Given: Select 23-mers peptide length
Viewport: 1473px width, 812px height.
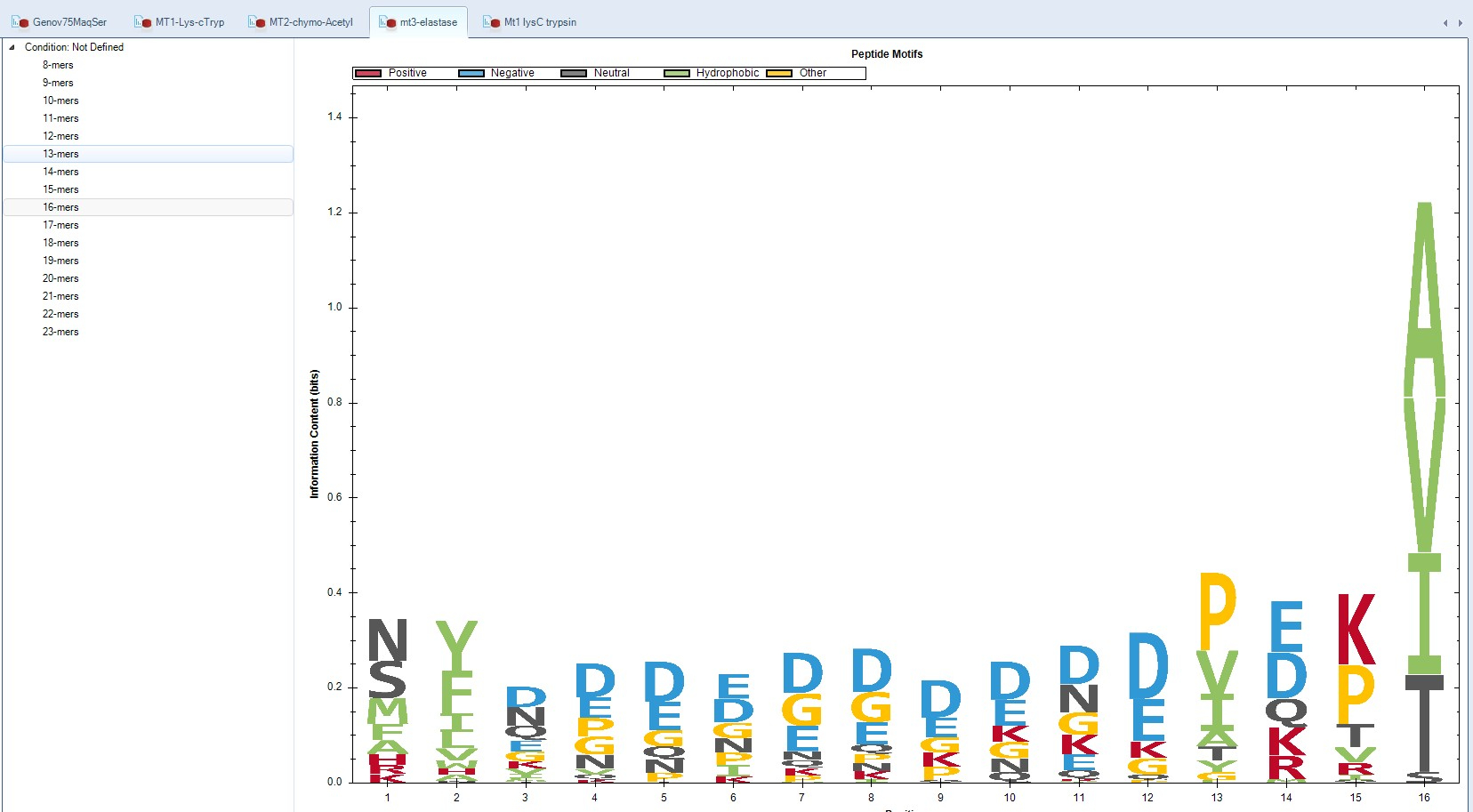Looking at the screenshot, I should point(60,332).
